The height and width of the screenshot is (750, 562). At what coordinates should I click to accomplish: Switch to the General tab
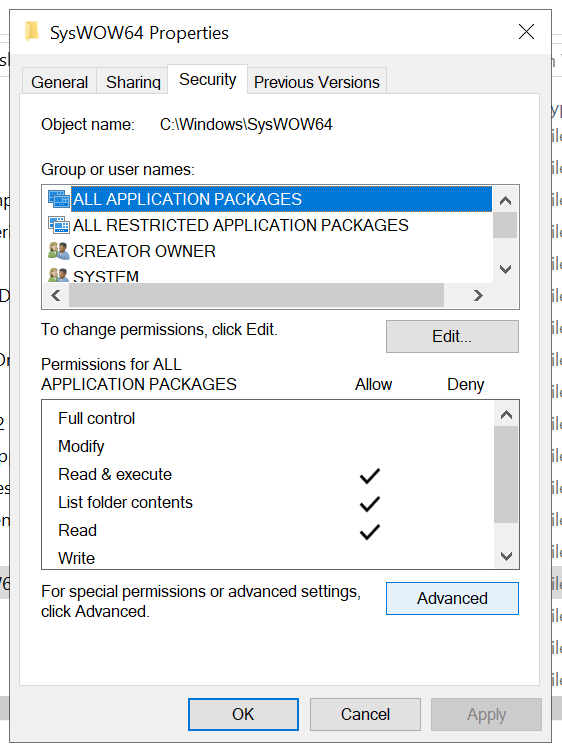(59, 82)
